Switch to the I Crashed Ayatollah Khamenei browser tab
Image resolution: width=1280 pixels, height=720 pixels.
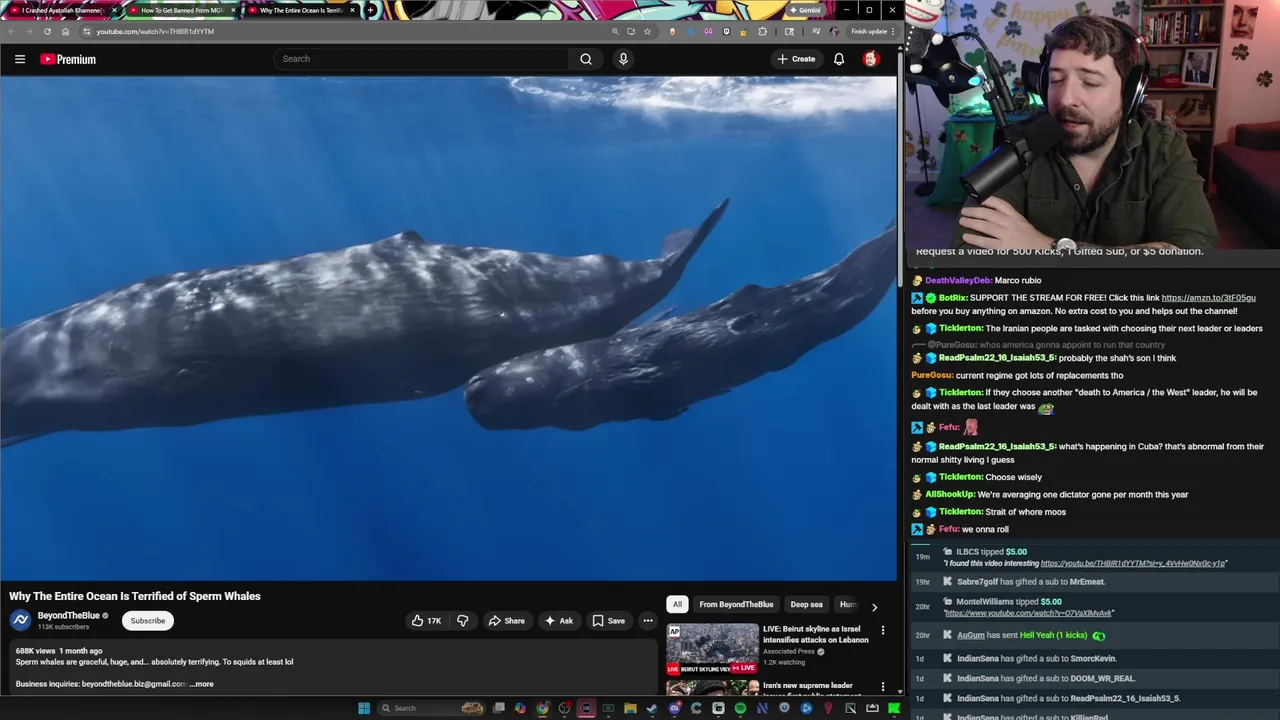[x=60, y=10]
